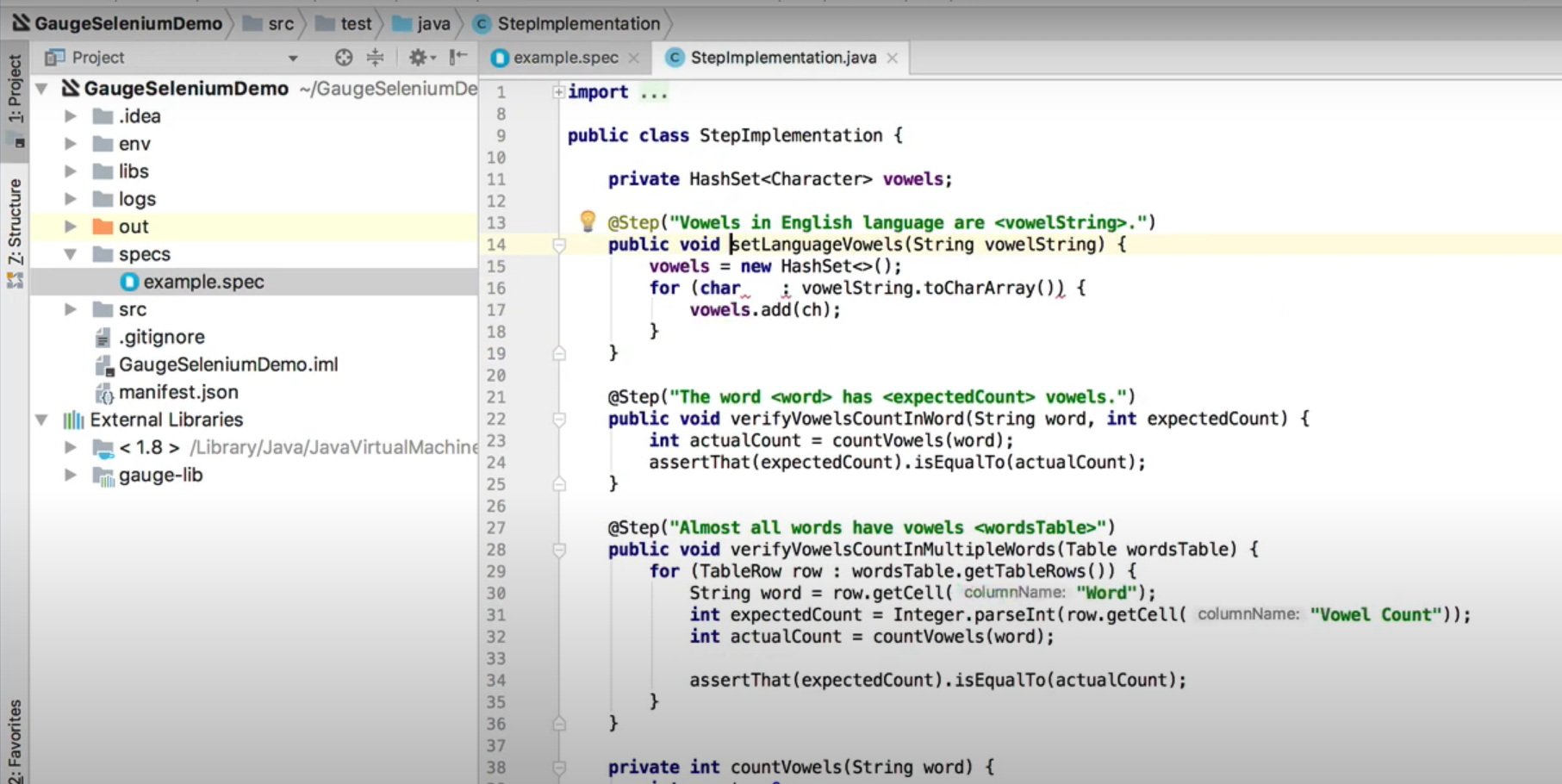1562x784 pixels.
Task: Select example.spec in project tree
Action: tap(254, 282)
